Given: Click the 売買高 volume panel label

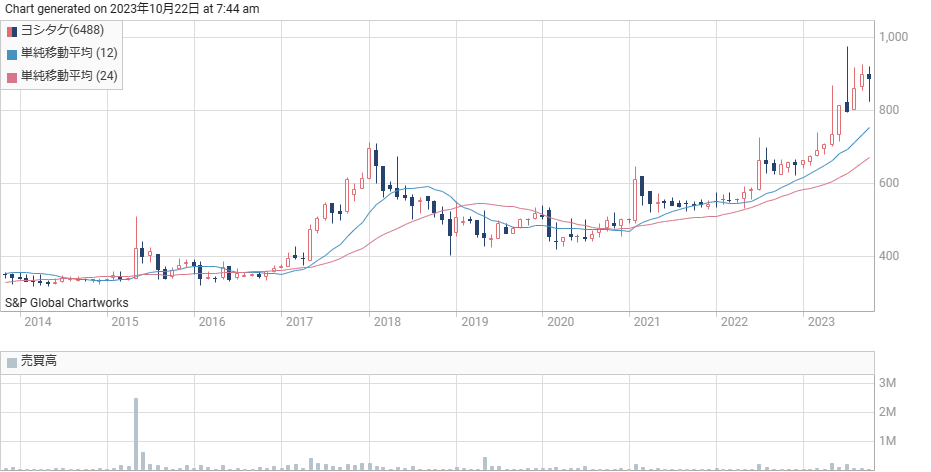Looking at the screenshot, I should coord(39,362).
